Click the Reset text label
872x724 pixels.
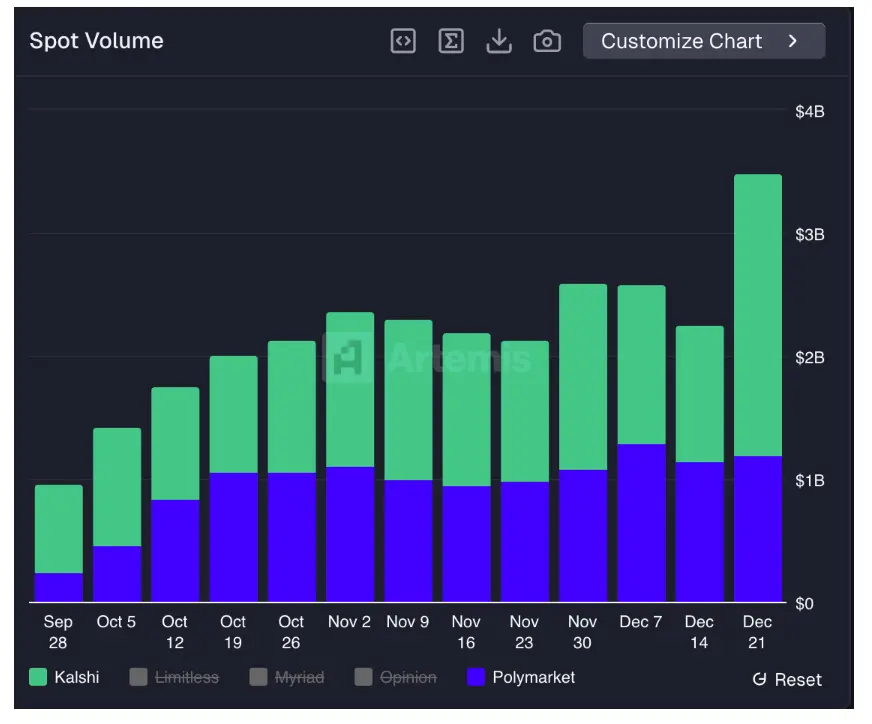pos(798,680)
